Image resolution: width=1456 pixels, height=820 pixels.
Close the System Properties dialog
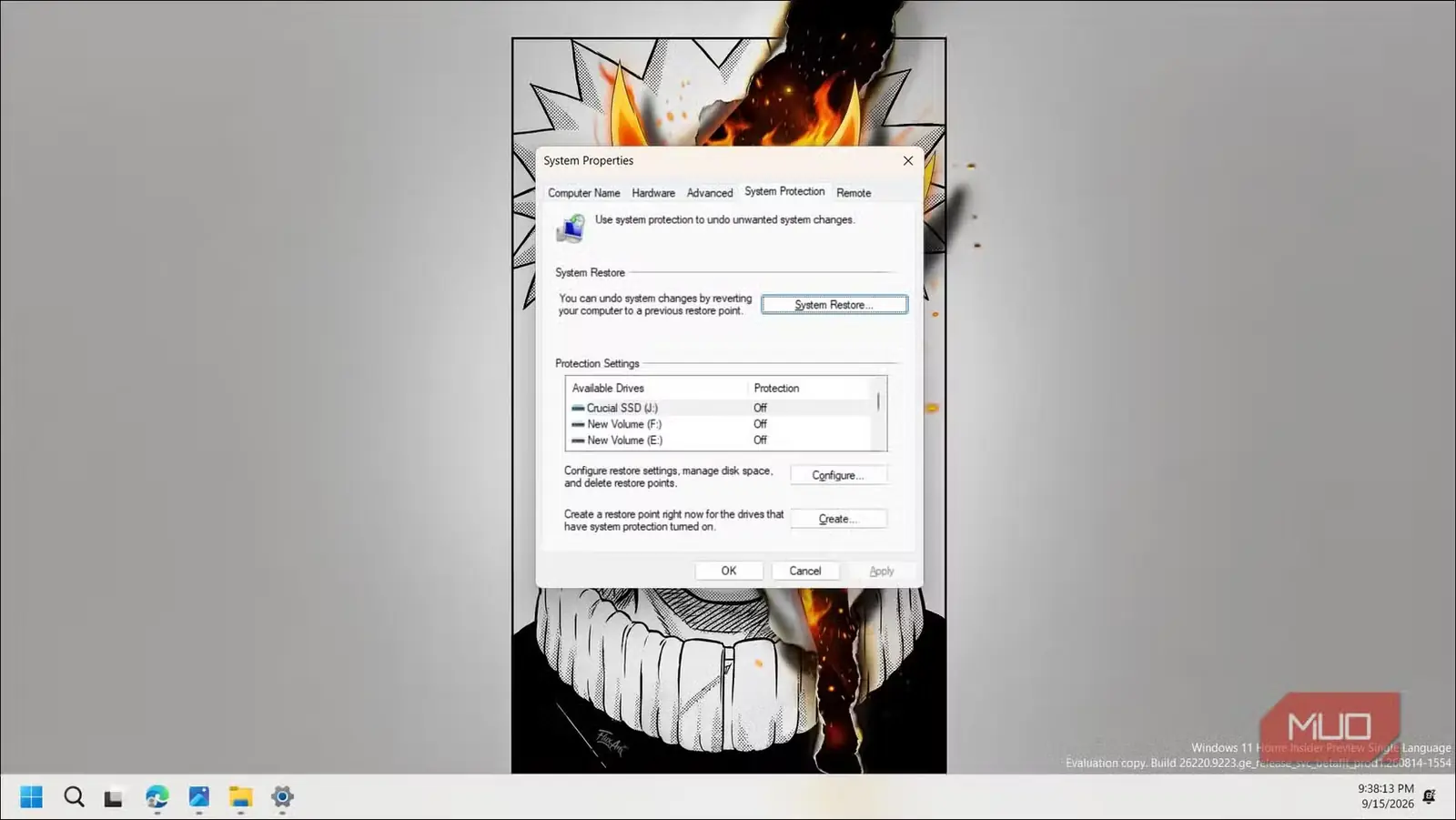[x=907, y=160]
